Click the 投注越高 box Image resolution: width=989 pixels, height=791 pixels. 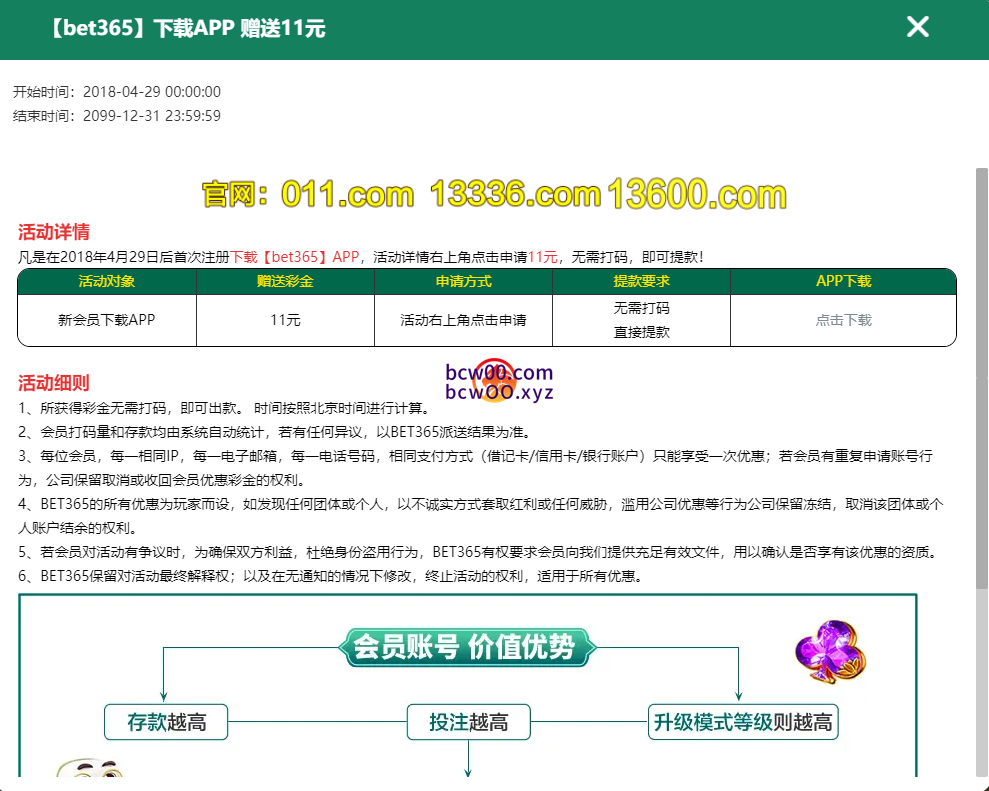coord(469,722)
